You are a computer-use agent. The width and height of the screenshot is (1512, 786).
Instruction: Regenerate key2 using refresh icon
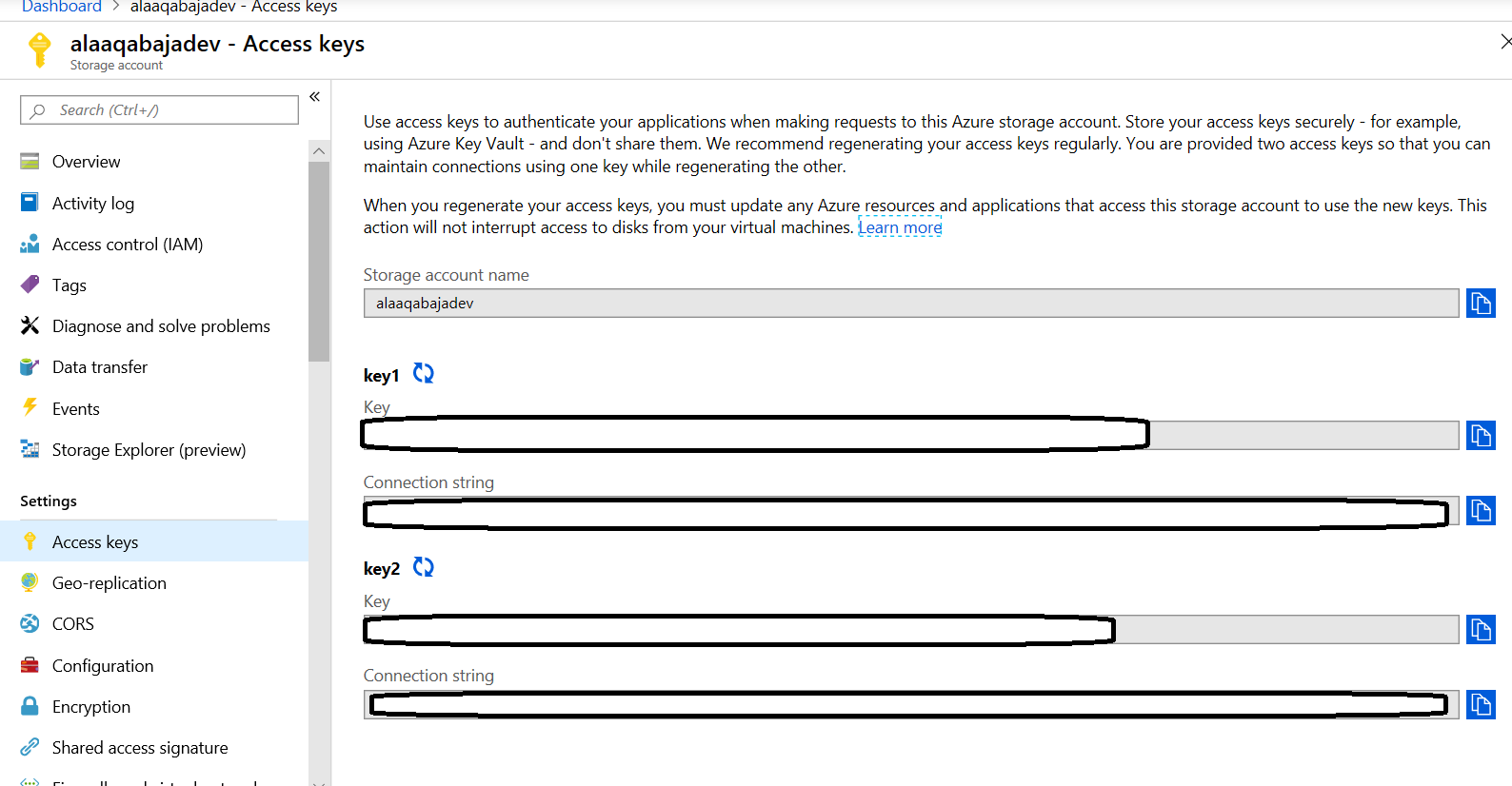[x=424, y=568]
